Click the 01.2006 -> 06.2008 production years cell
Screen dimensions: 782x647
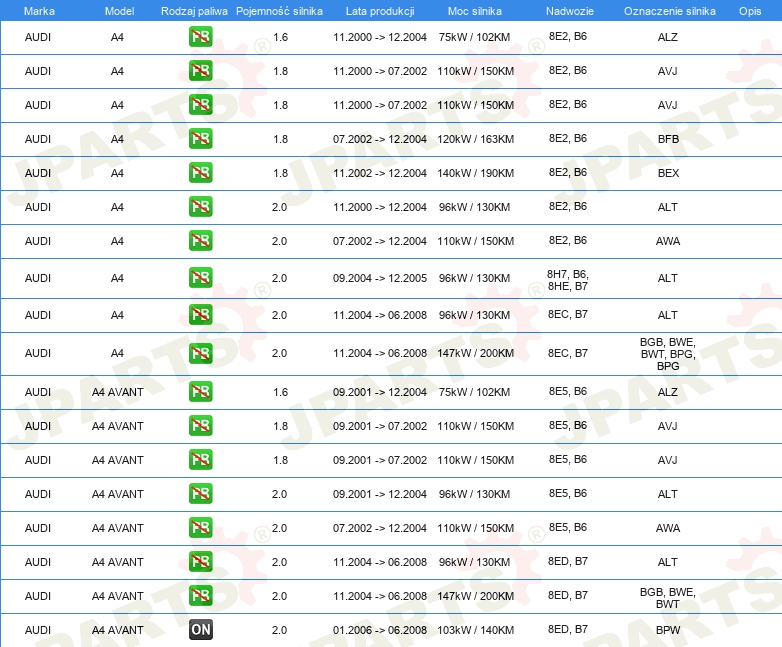(380, 630)
